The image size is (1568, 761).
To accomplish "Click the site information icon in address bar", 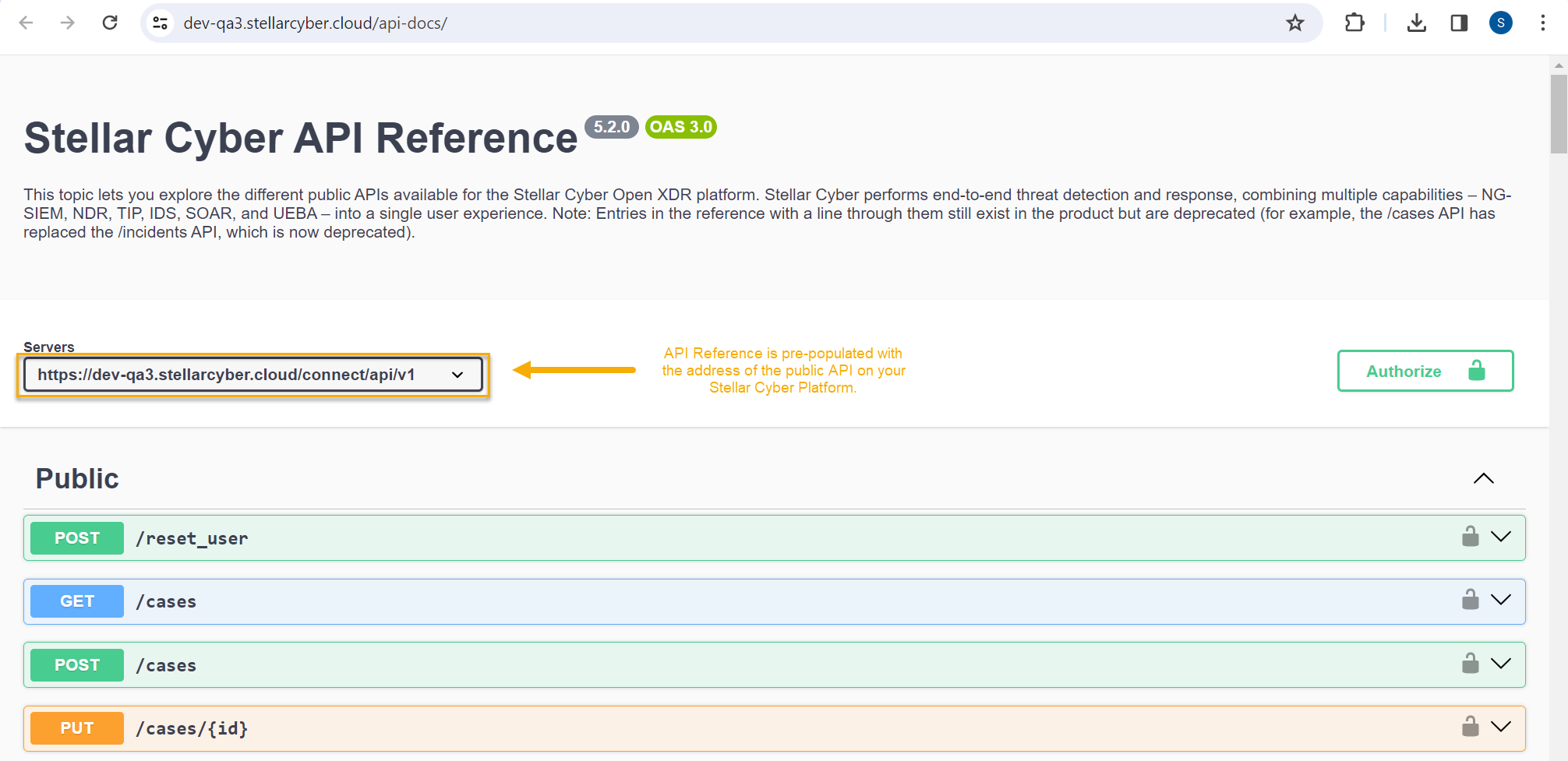I will tap(161, 23).
